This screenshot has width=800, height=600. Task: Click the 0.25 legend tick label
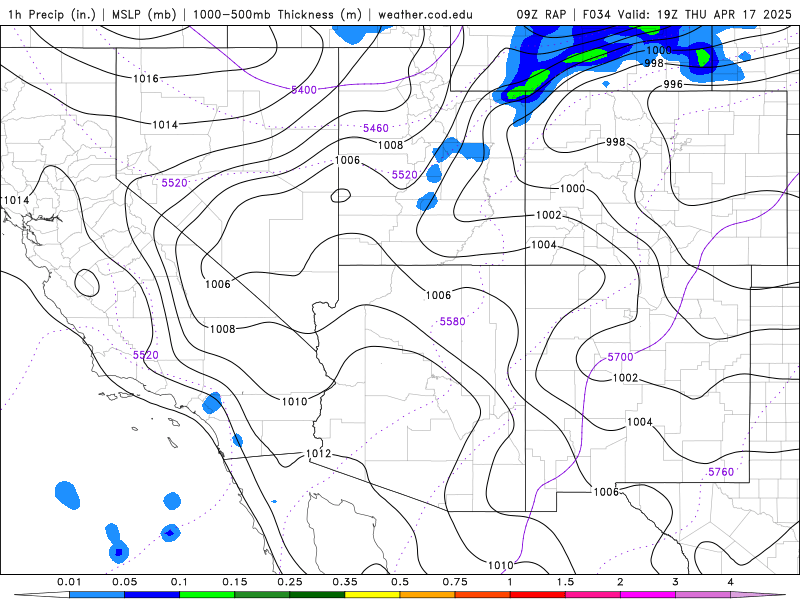pos(290,582)
